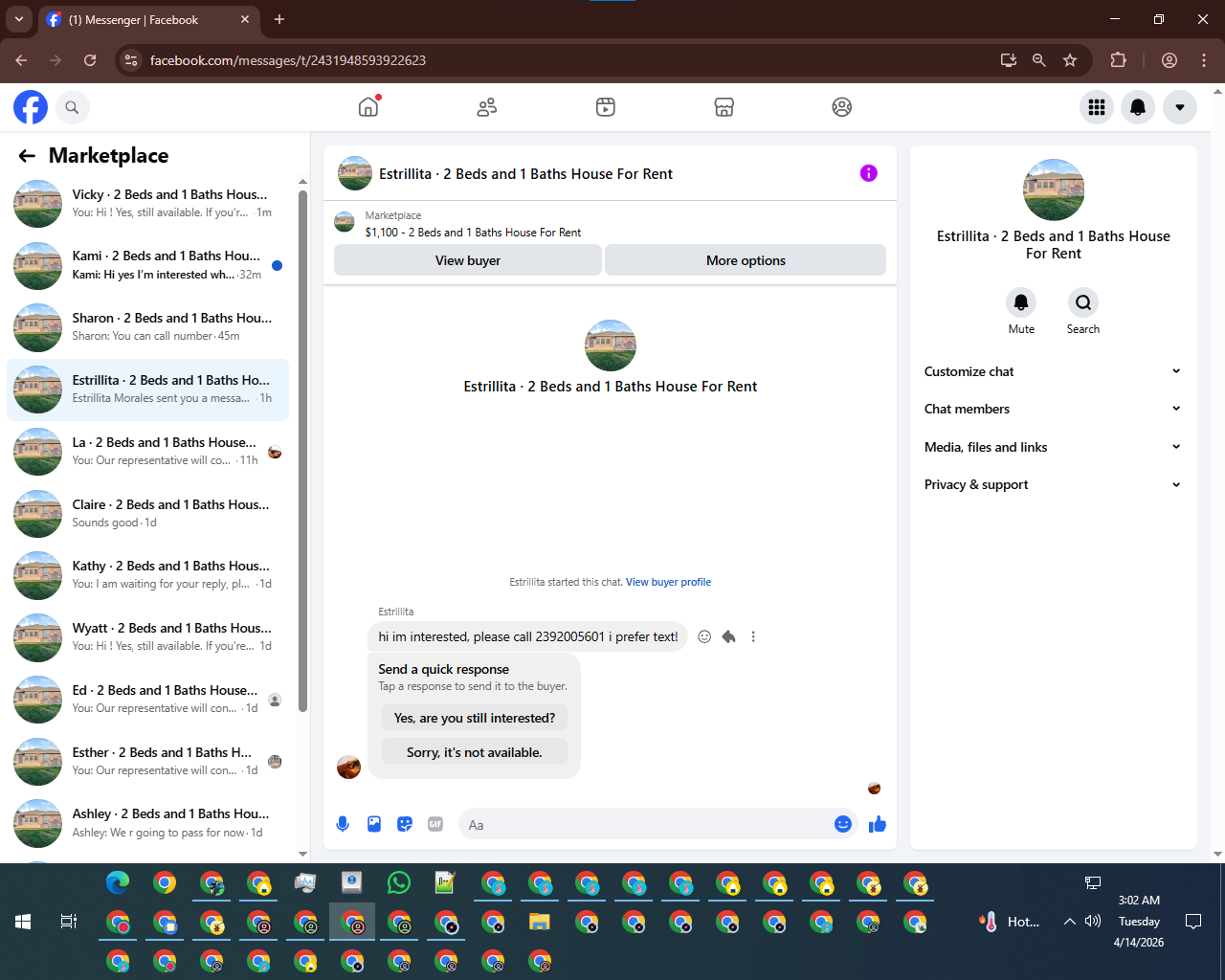
Task: Open Kami's unread conversation
Action: click(x=147, y=266)
